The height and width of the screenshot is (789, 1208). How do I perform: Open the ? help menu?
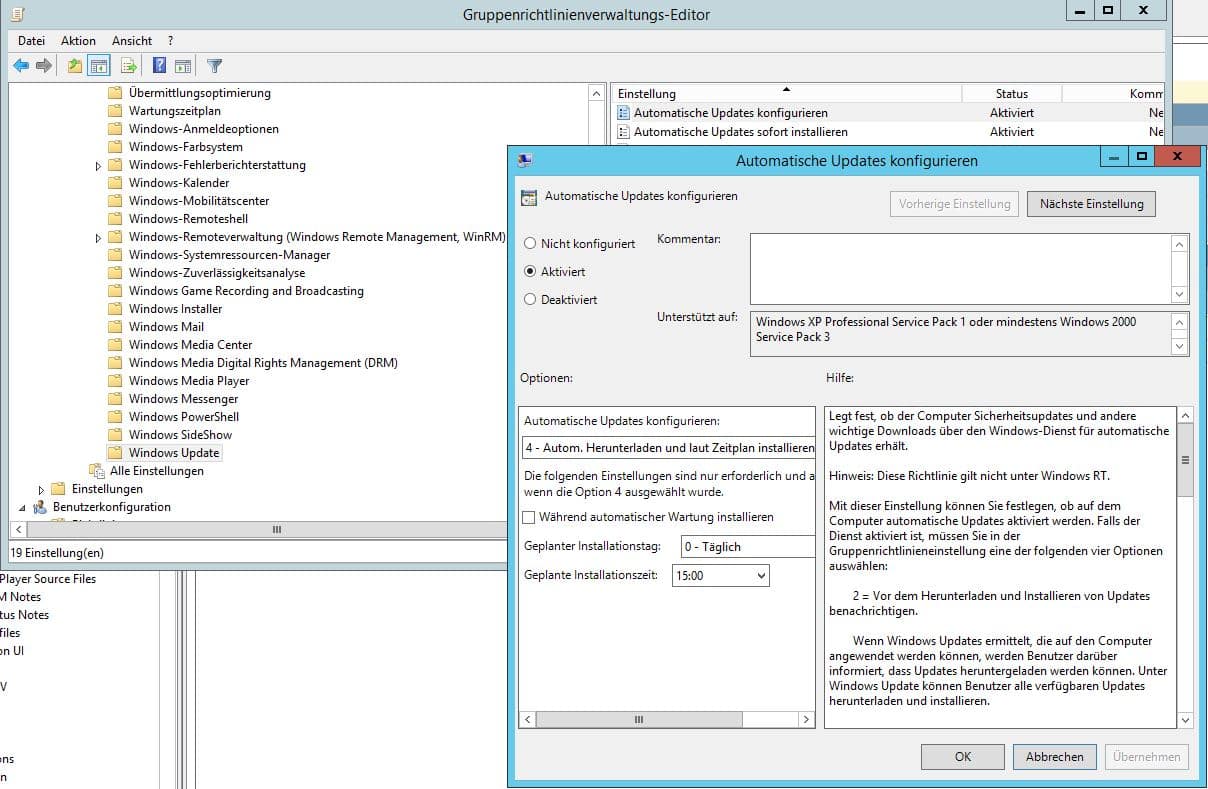tap(170, 41)
